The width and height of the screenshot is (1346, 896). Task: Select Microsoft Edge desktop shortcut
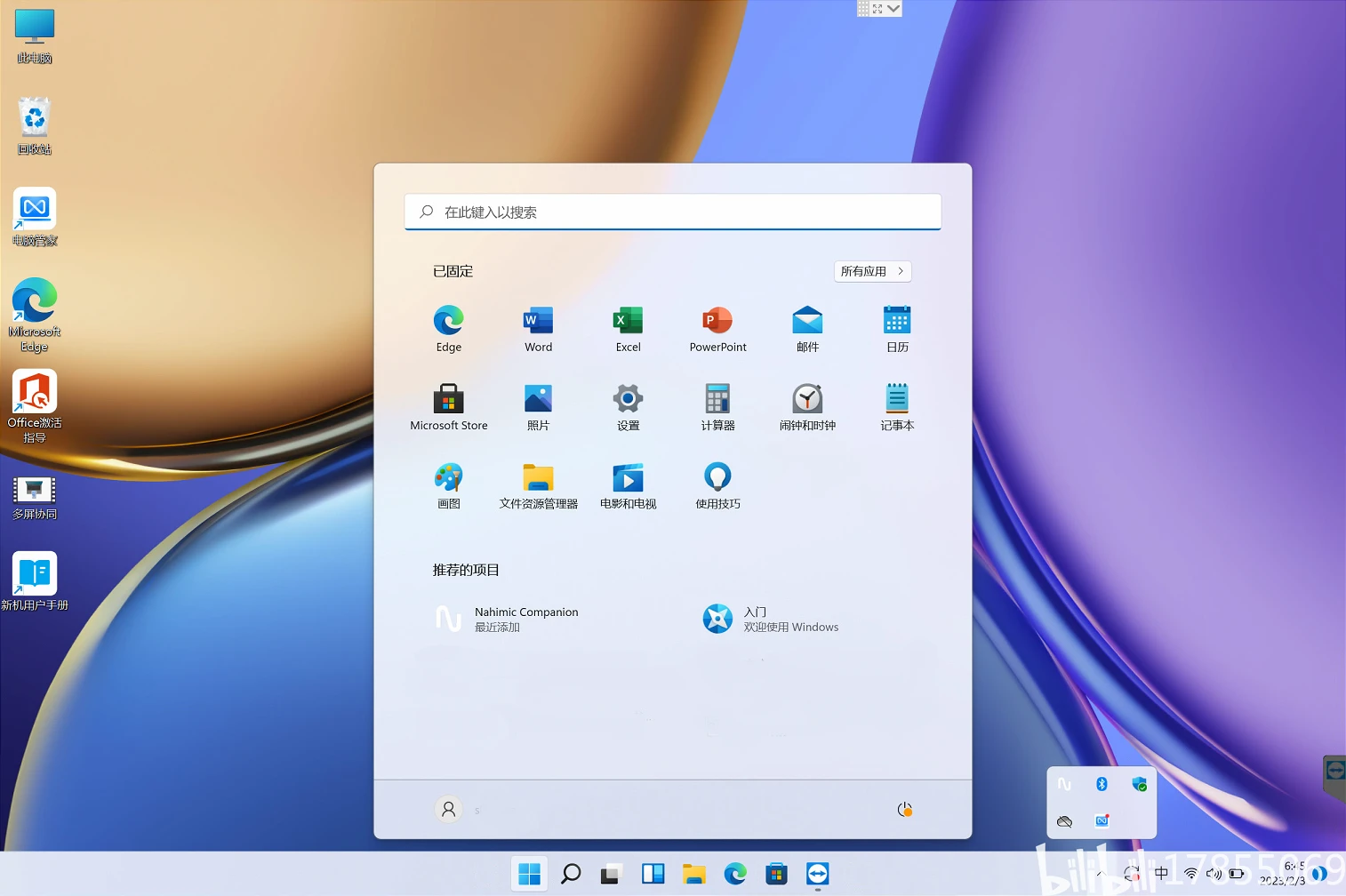point(35,315)
